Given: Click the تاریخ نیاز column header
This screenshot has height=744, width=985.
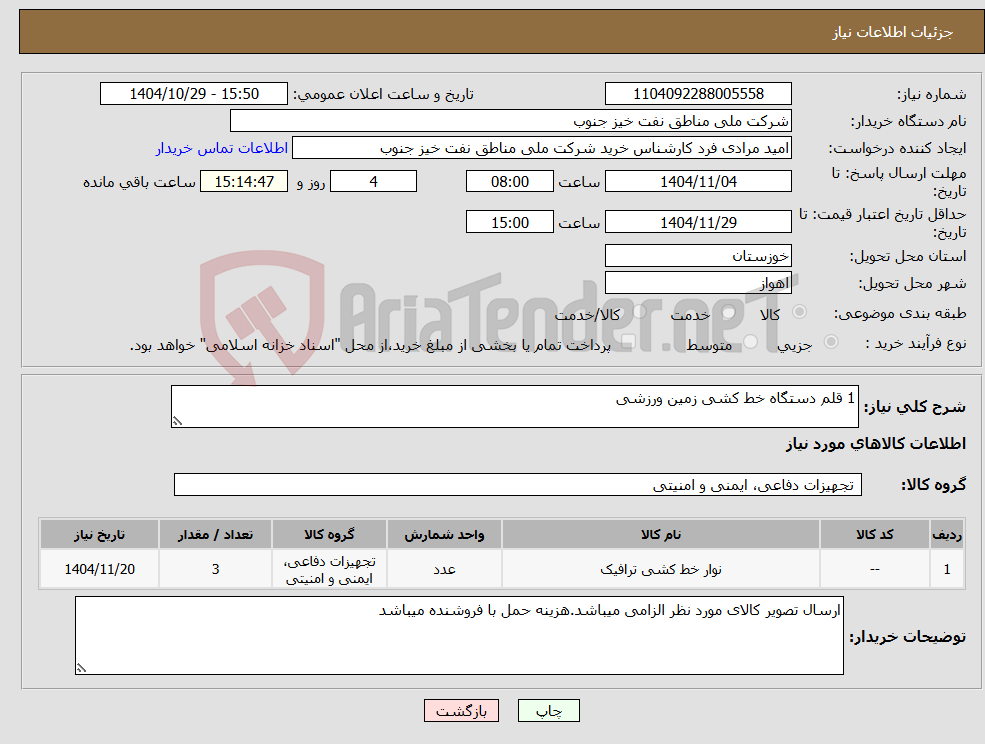Looking at the screenshot, I should [x=99, y=534].
